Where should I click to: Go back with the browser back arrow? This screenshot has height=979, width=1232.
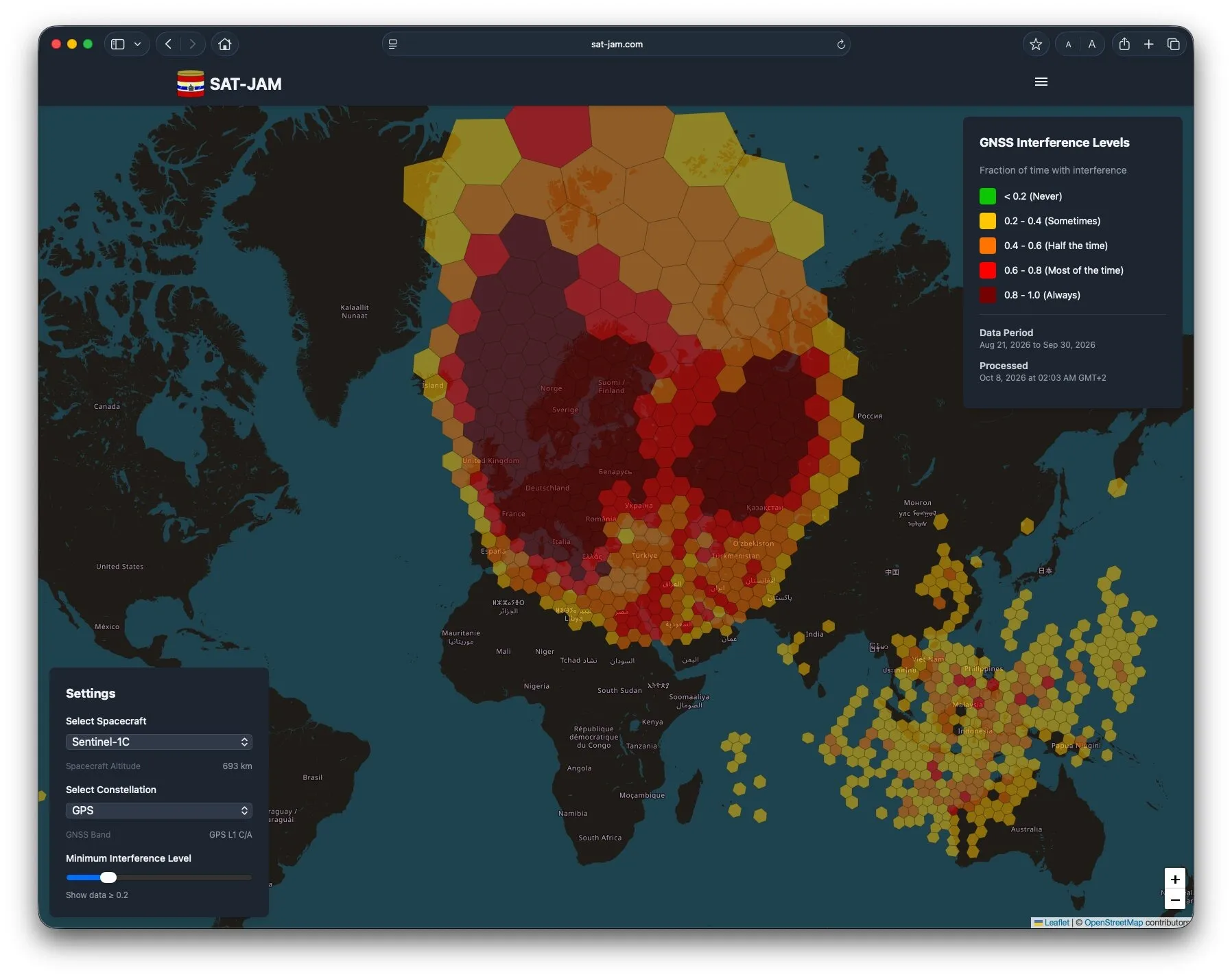pos(168,44)
